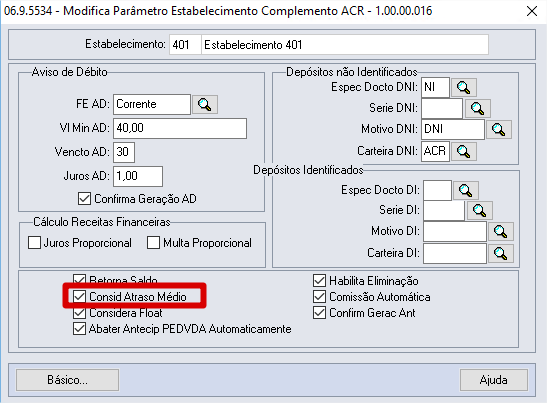Open lookup magnifier for FE AD field
Viewport: 547px width, 403px height.
point(205,104)
